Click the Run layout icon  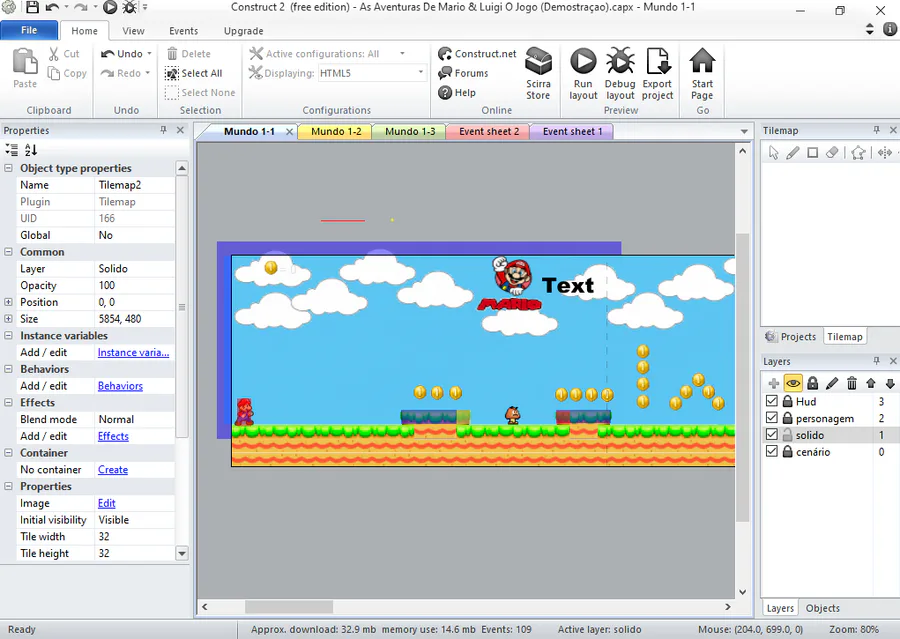coord(583,61)
